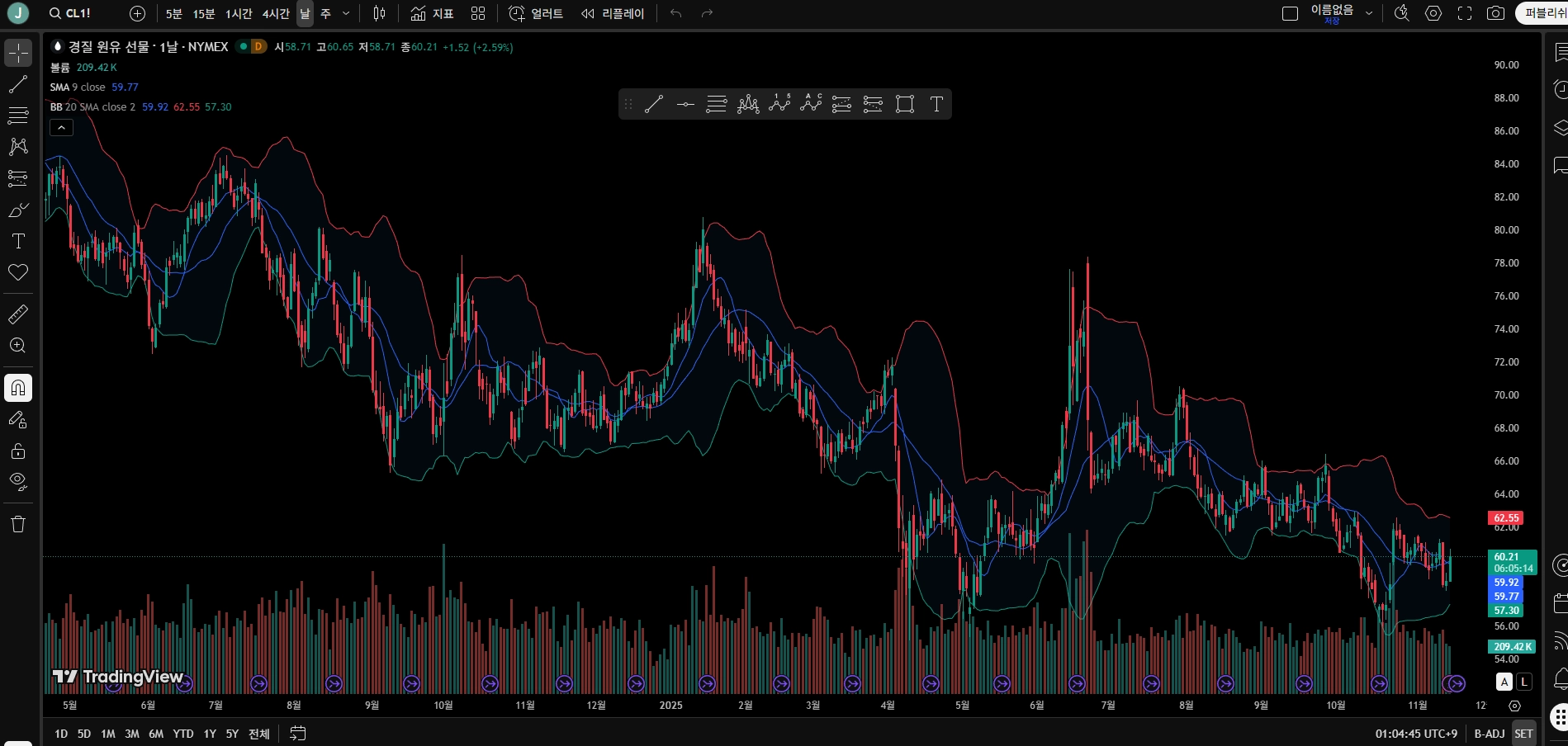Switch to the 15분 interval
Image resolution: width=1568 pixels, height=746 pixels.
[203, 13]
